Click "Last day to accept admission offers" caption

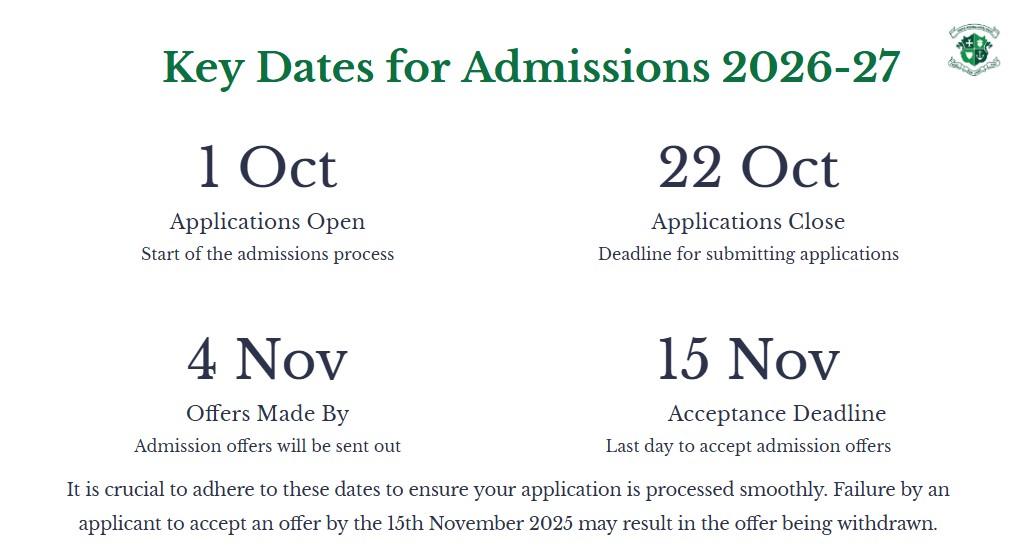tap(748, 446)
